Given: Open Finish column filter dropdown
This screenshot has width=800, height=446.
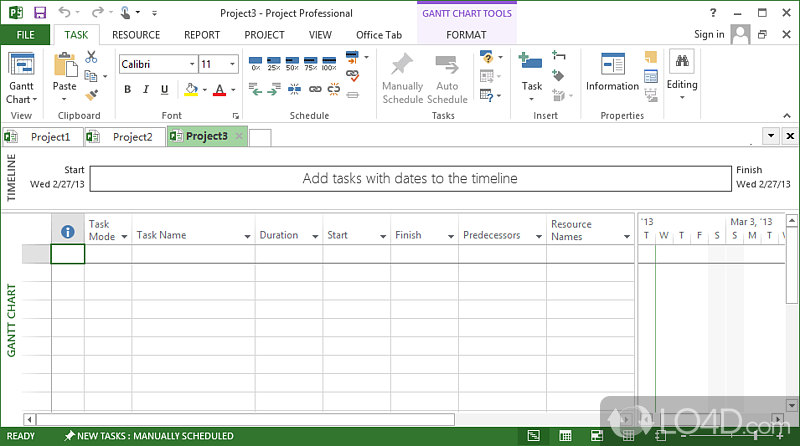Looking at the screenshot, I should [451, 236].
